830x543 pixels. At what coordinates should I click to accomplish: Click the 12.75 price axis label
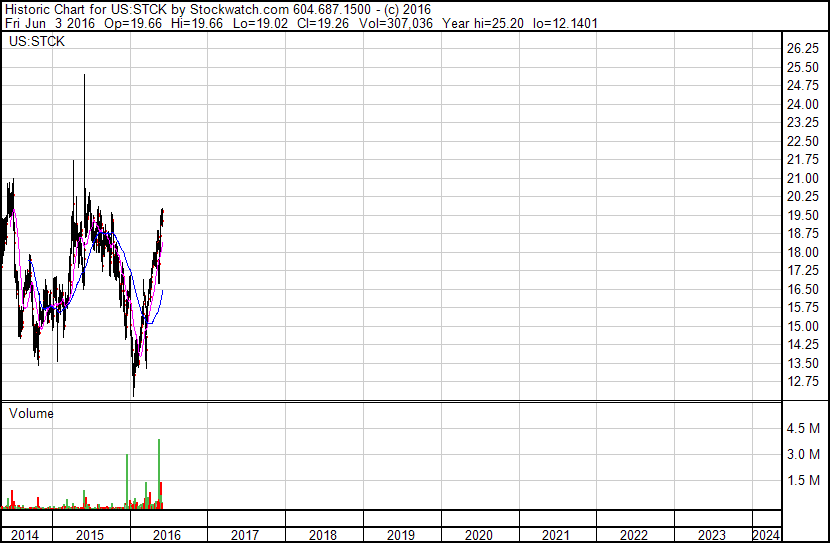(x=803, y=382)
